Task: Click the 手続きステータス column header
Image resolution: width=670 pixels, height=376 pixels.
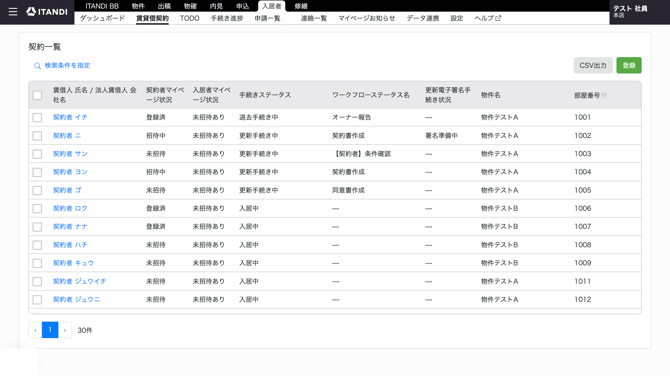Action: point(265,95)
